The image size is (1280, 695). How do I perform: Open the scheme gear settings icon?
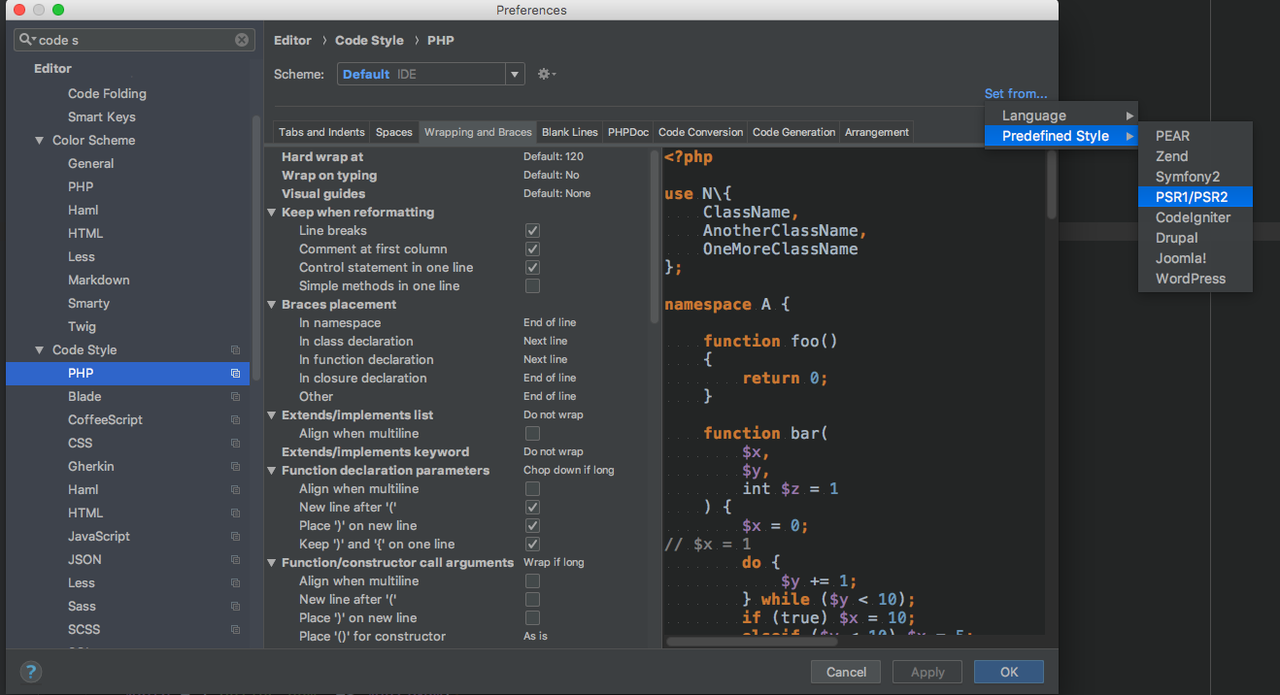(x=546, y=74)
